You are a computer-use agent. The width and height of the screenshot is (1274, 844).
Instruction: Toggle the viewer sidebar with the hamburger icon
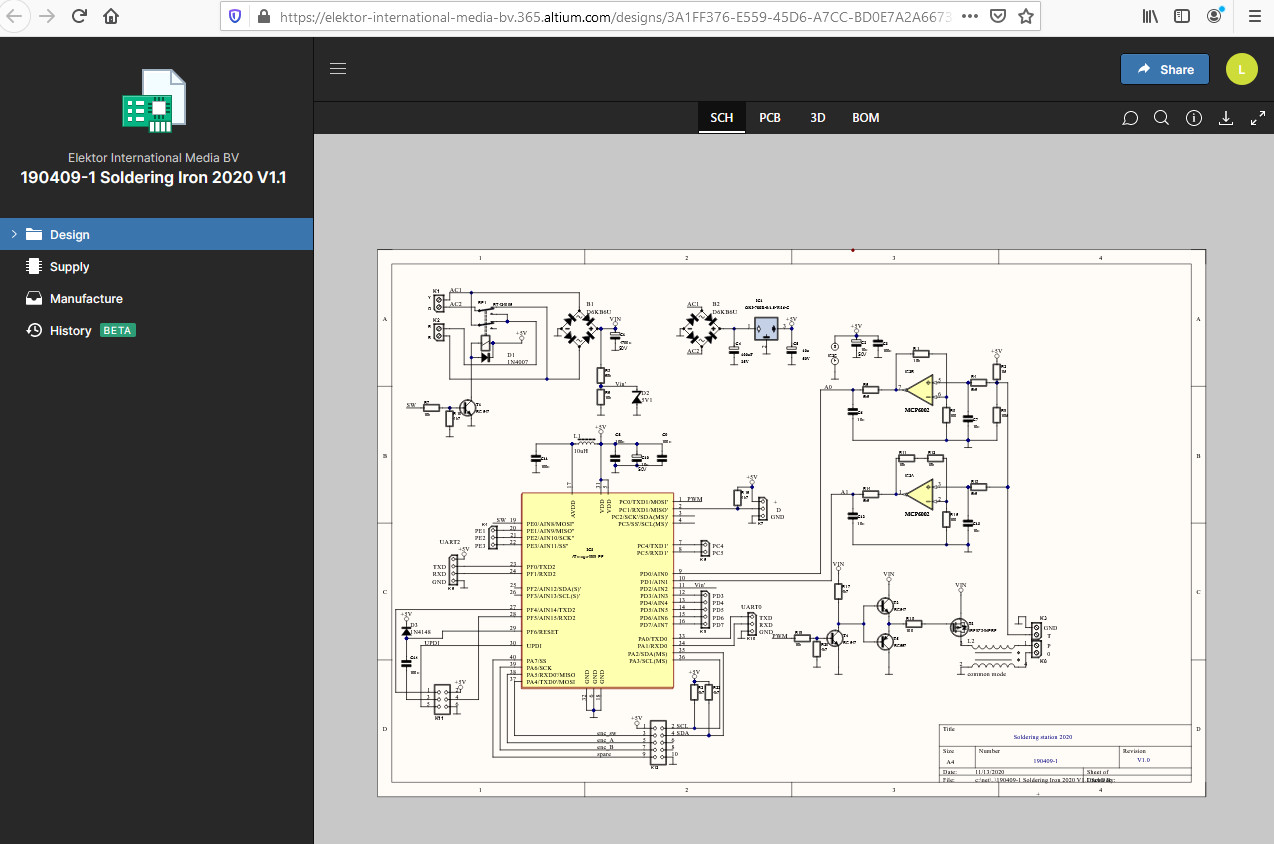338,68
